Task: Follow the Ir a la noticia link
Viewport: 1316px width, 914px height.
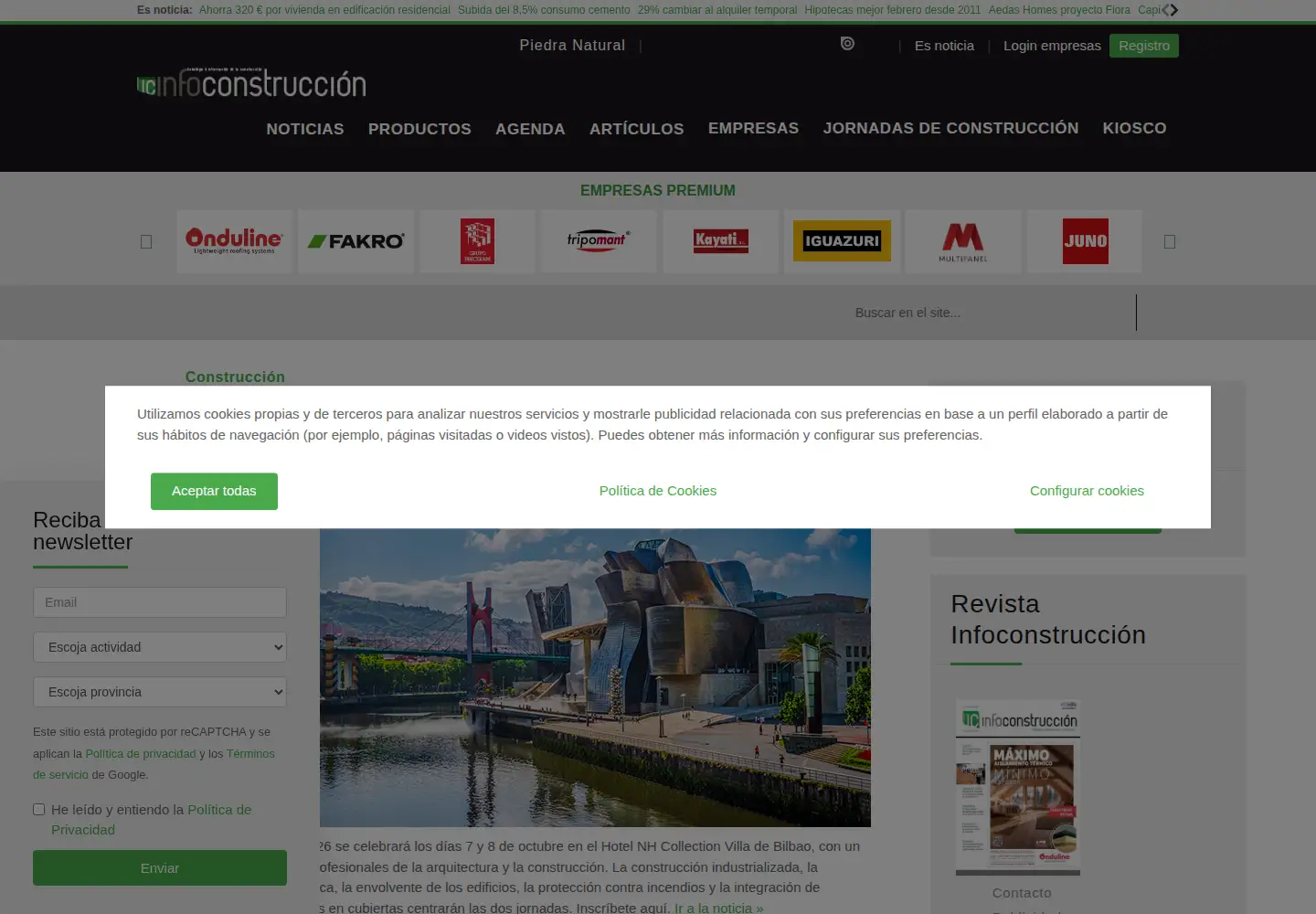Action: point(718,908)
